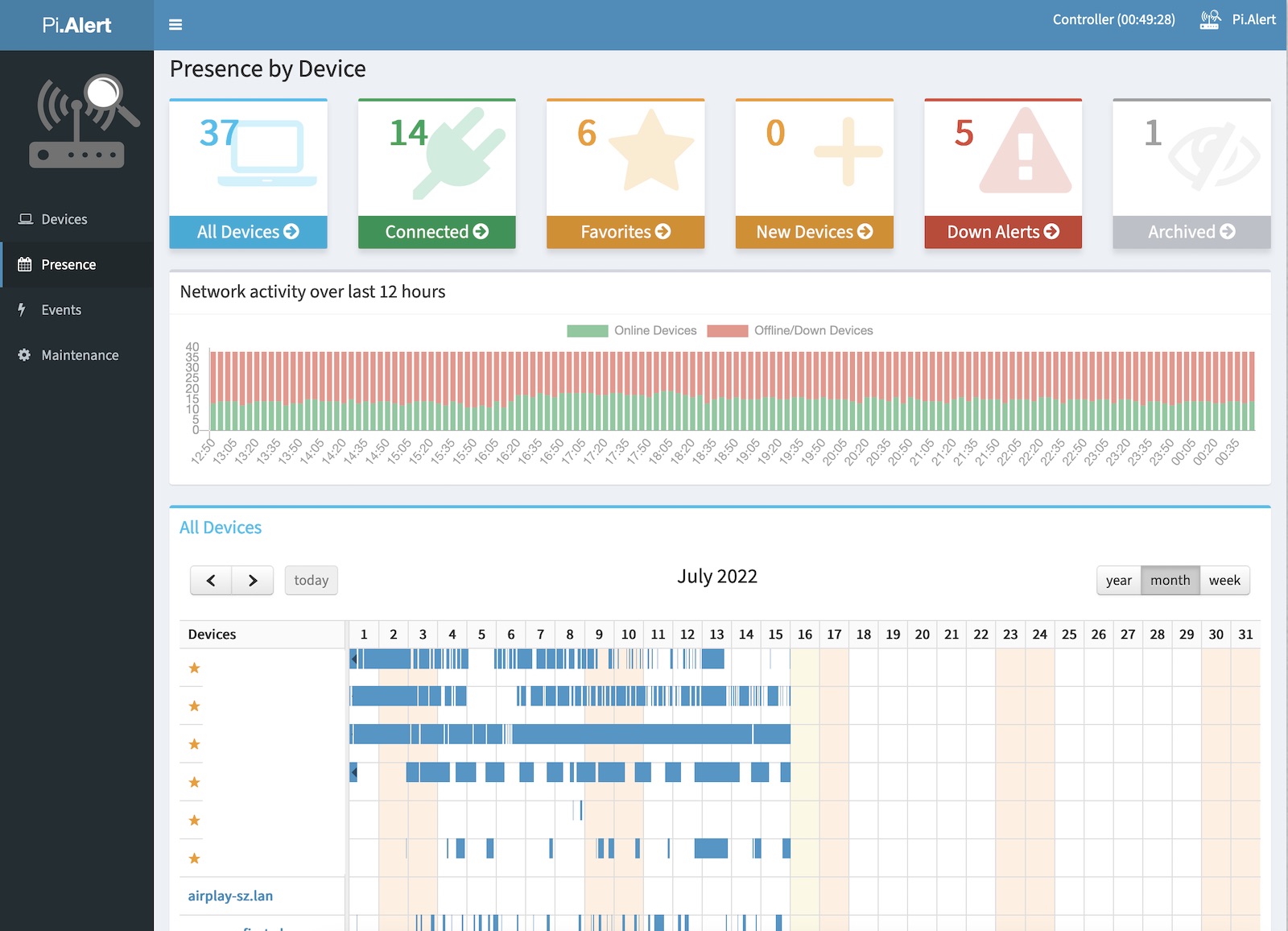
Task: Toggle Online Devices legend in chart
Action: (x=654, y=331)
